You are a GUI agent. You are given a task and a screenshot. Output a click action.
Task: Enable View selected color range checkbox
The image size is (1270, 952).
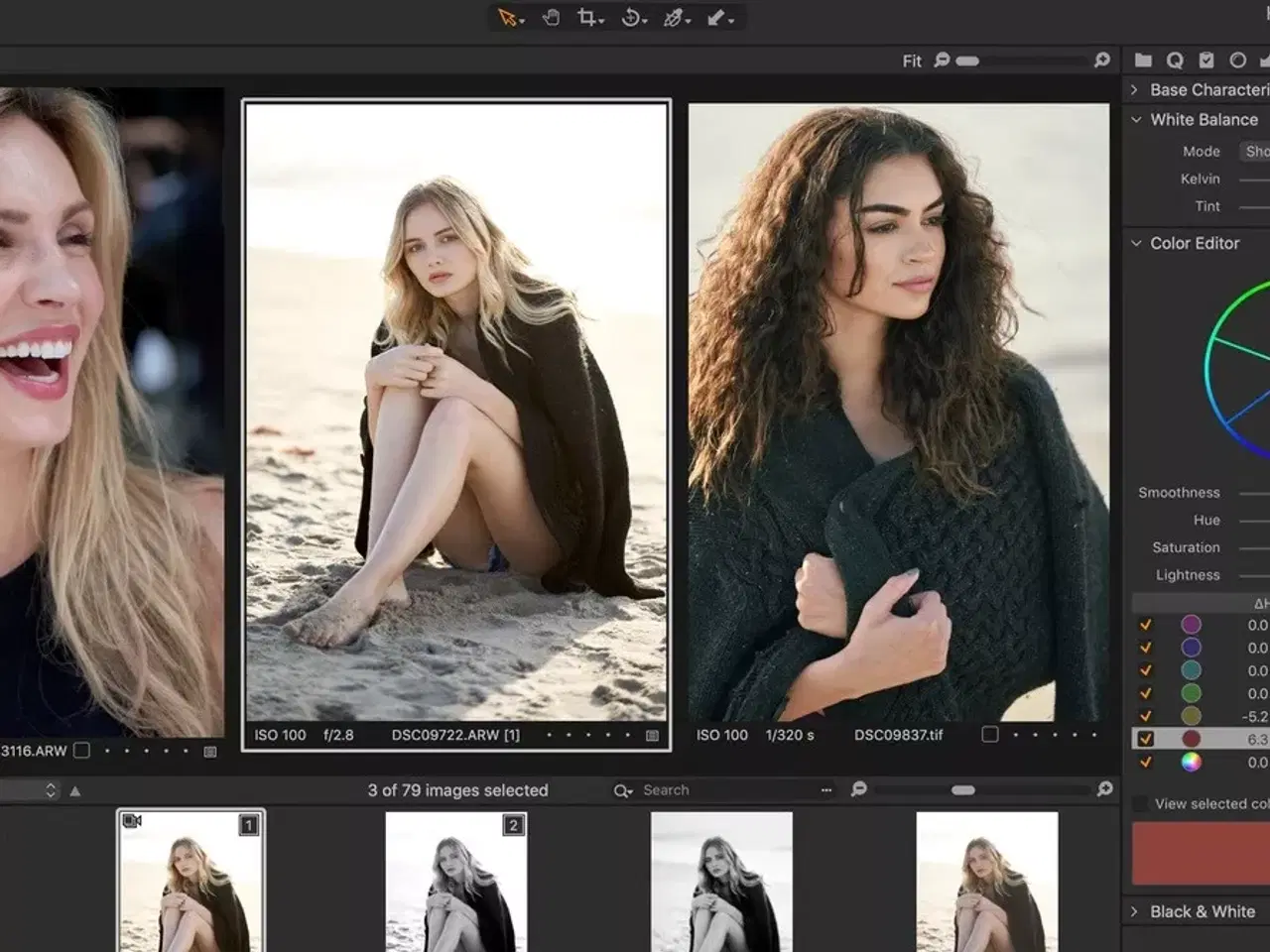(1140, 803)
